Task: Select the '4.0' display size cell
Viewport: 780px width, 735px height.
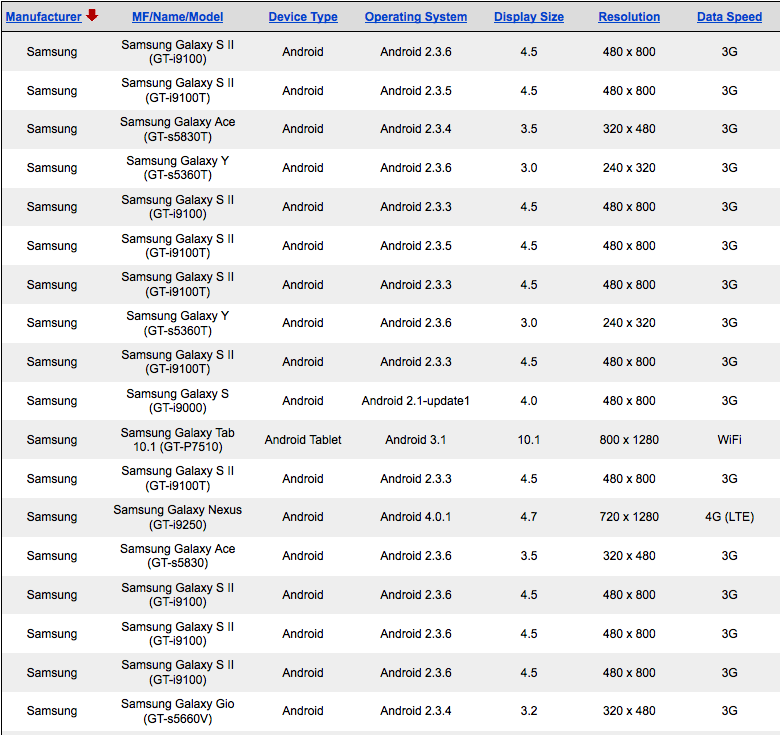Action: (529, 401)
